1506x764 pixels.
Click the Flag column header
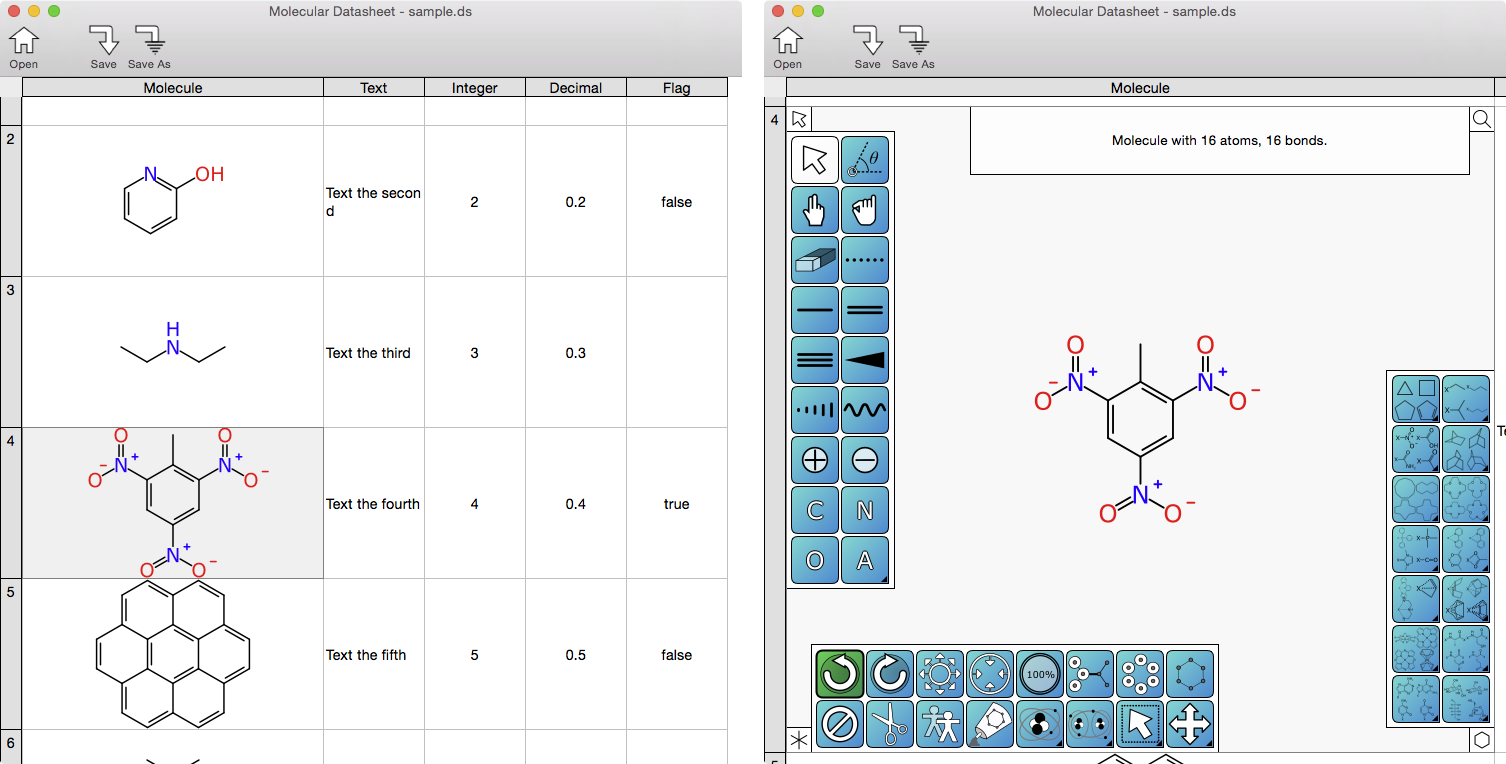[x=676, y=88]
